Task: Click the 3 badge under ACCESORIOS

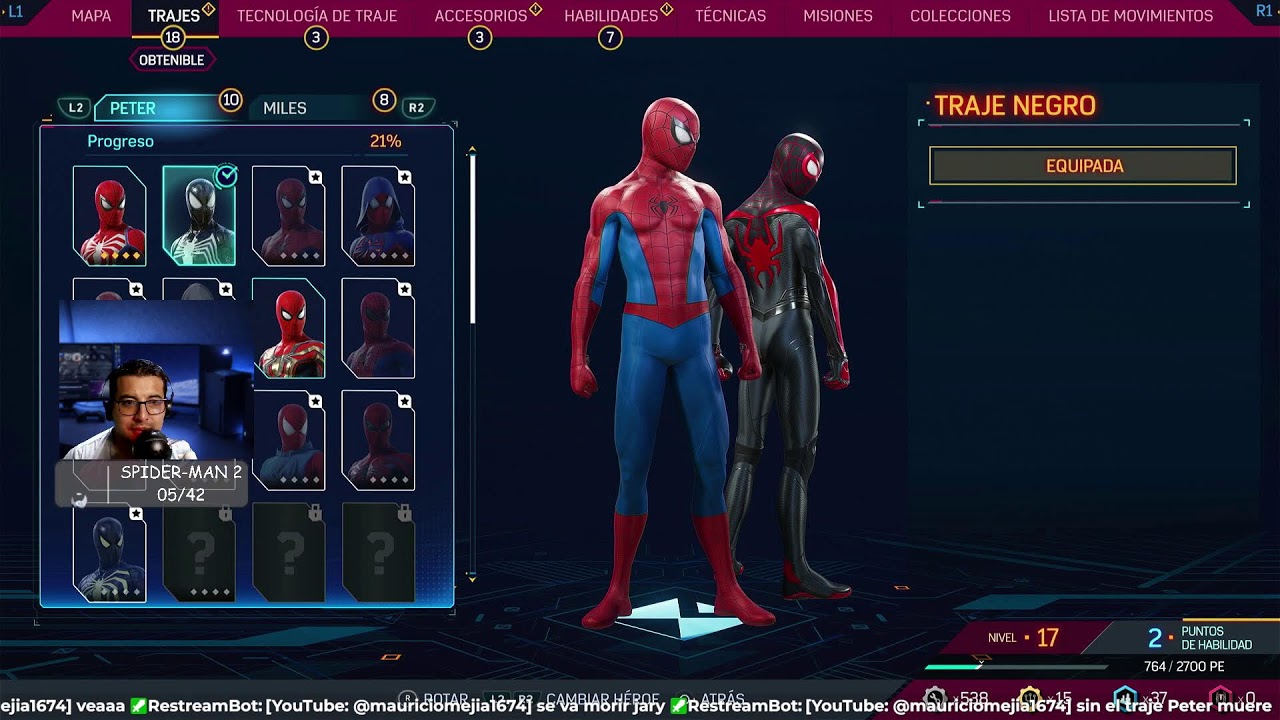Action: point(480,38)
